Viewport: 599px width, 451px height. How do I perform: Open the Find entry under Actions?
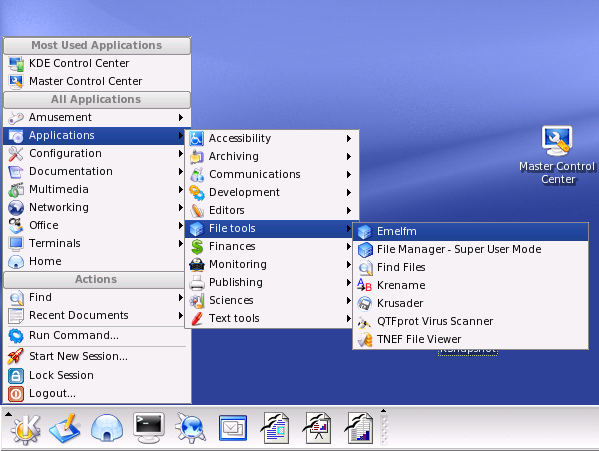point(95,297)
